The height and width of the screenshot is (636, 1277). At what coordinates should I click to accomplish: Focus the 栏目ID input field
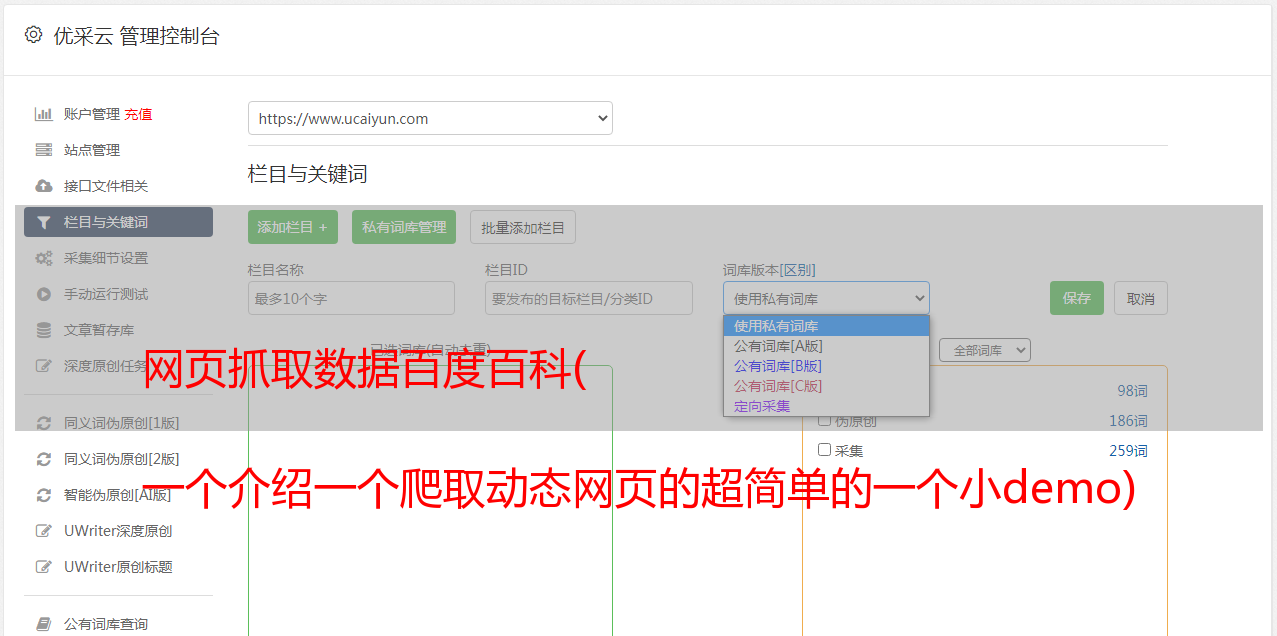tap(589, 298)
